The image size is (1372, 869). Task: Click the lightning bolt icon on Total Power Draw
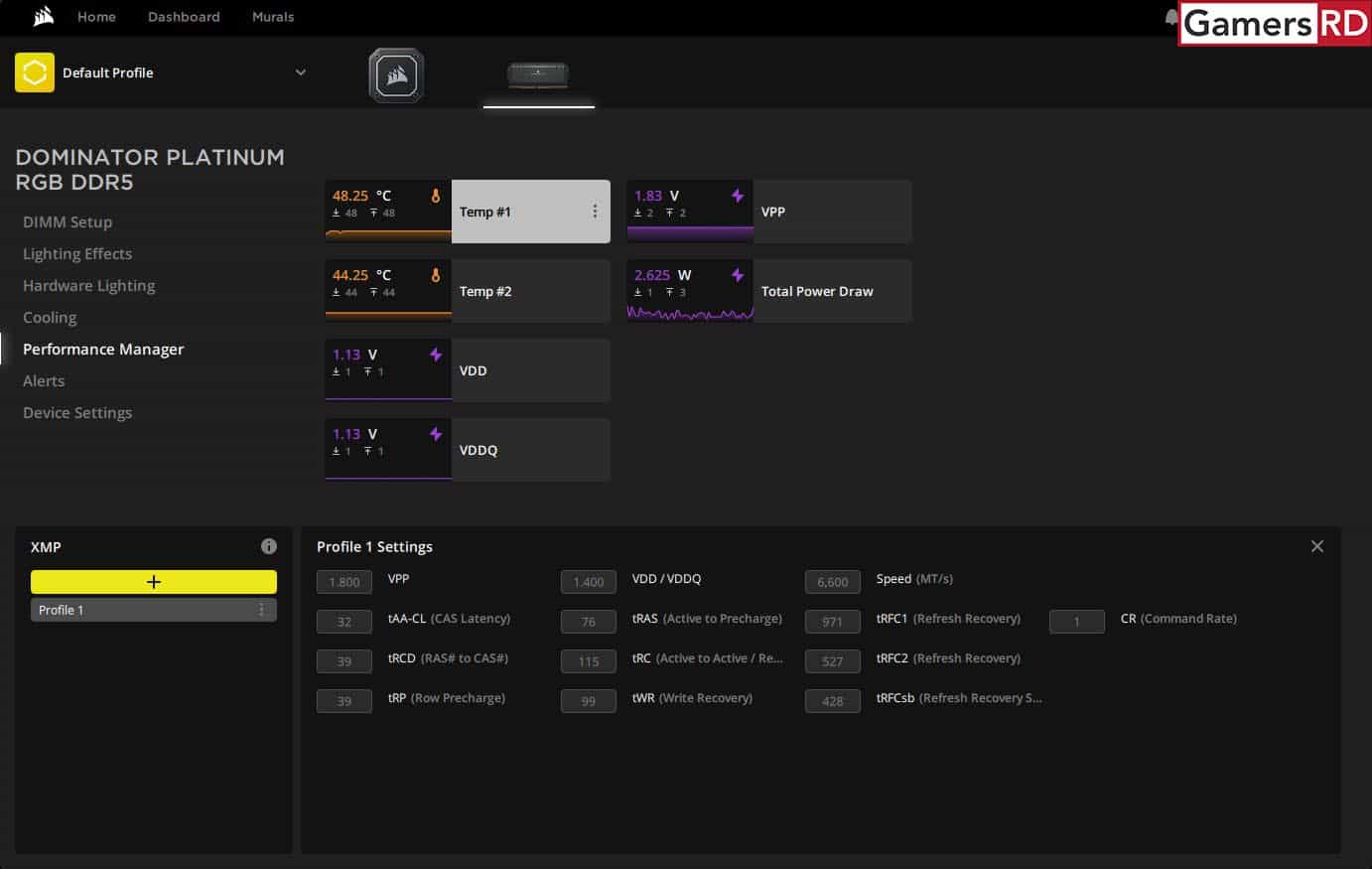[x=738, y=275]
